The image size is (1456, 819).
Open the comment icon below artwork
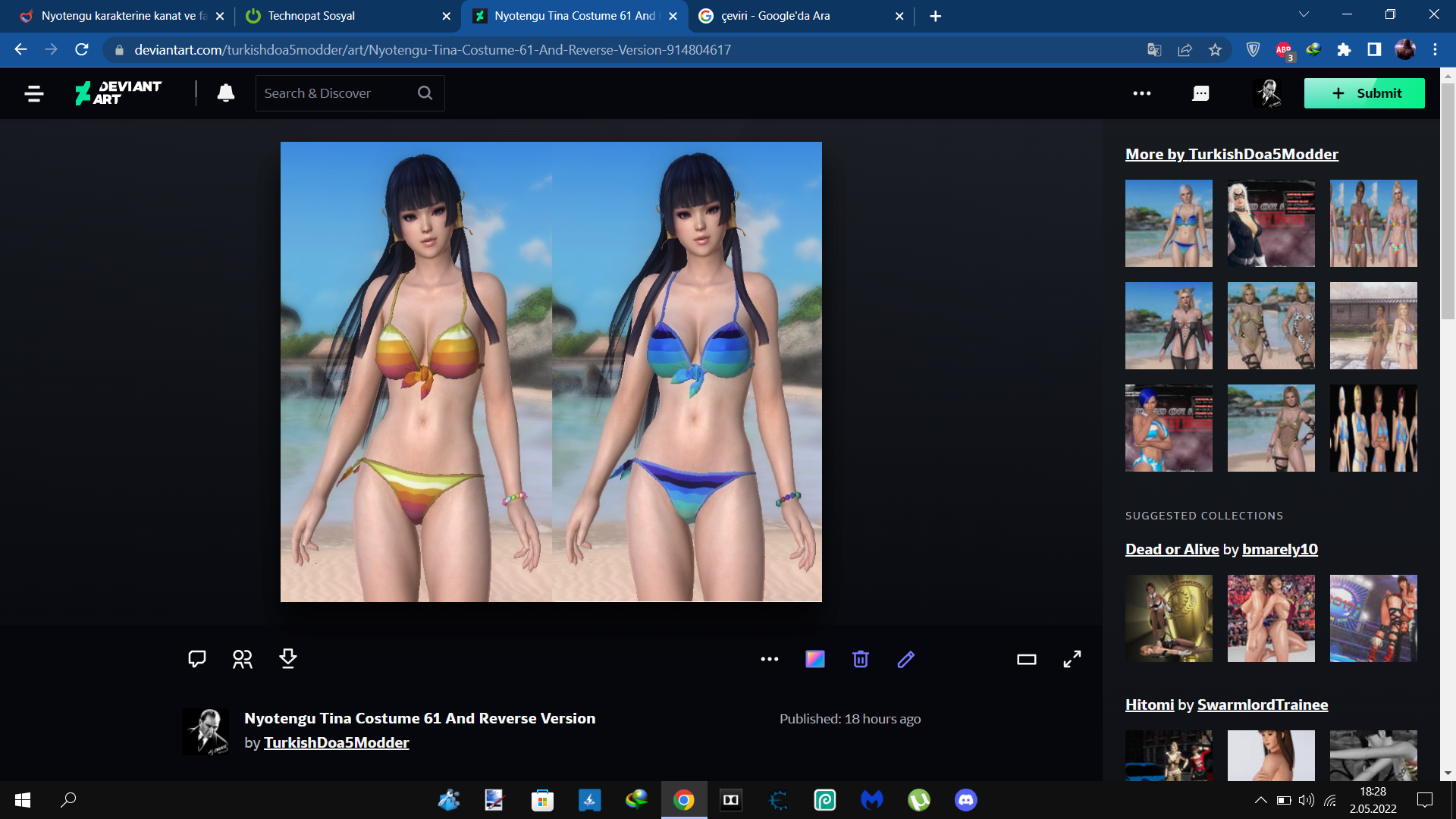coord(197,659)
